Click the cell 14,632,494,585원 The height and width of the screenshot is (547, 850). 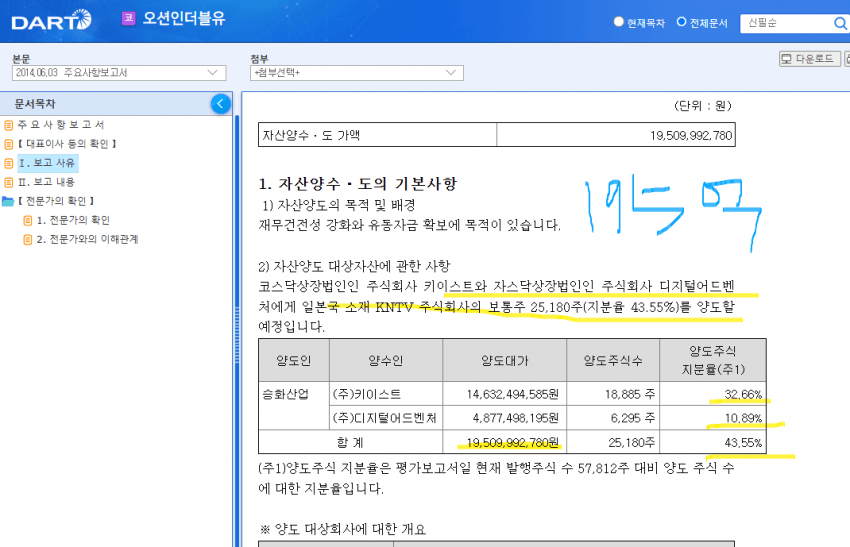(x=505, y=394)
